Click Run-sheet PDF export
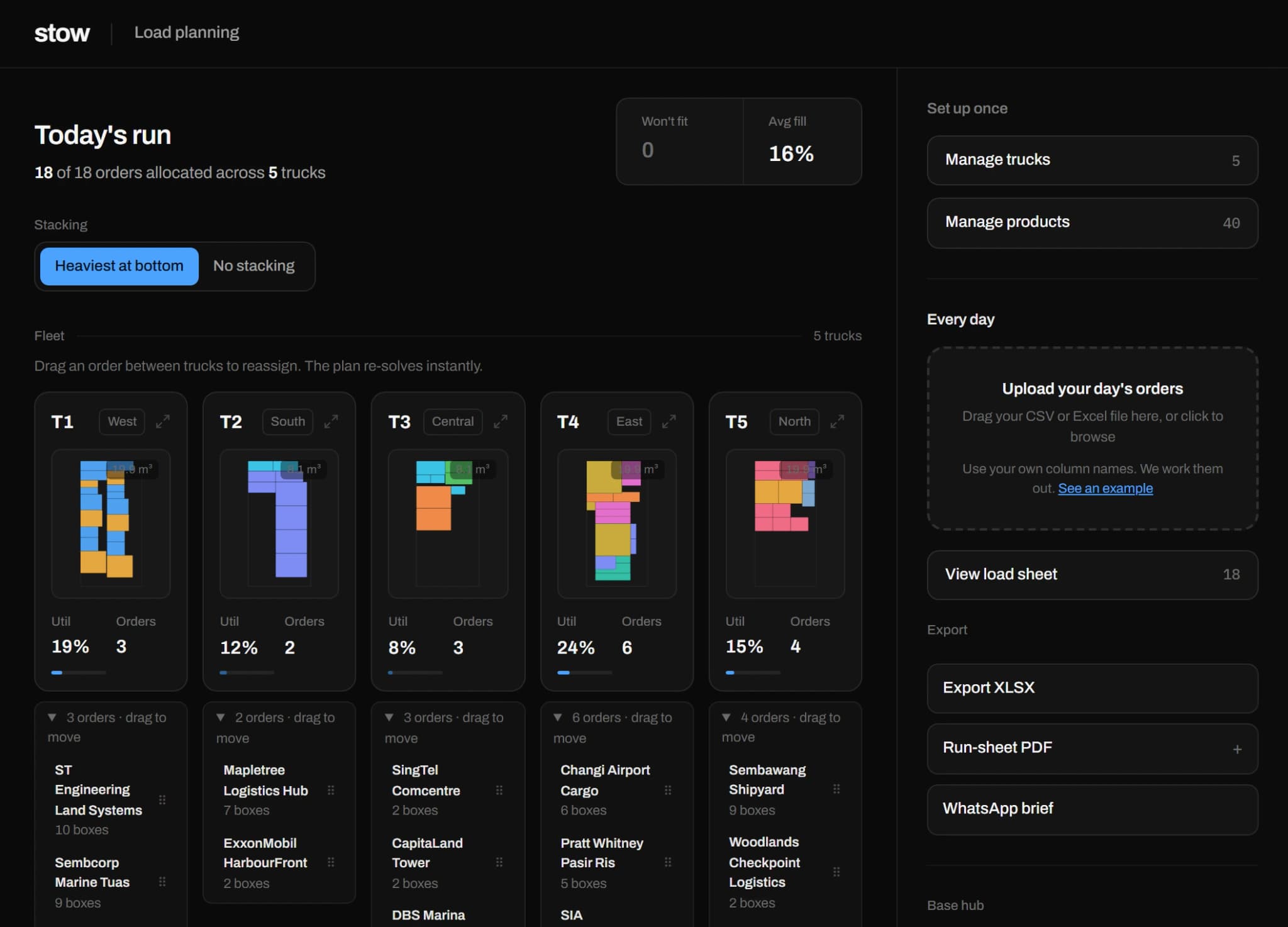Viewport: 1288px width, 927px height. [x=1092, y=748]
